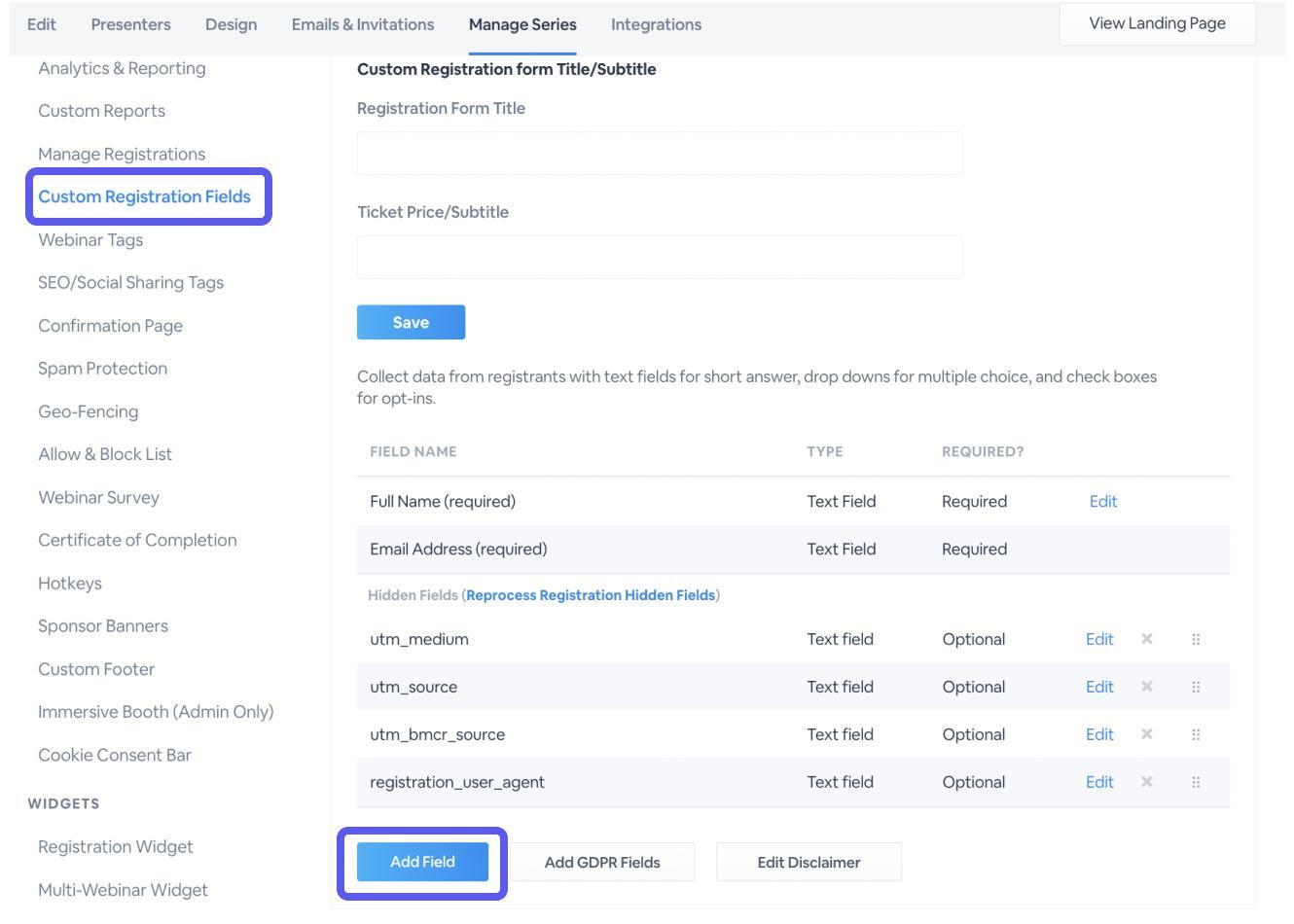Switch to the Presenters tab

pos(130,24)
